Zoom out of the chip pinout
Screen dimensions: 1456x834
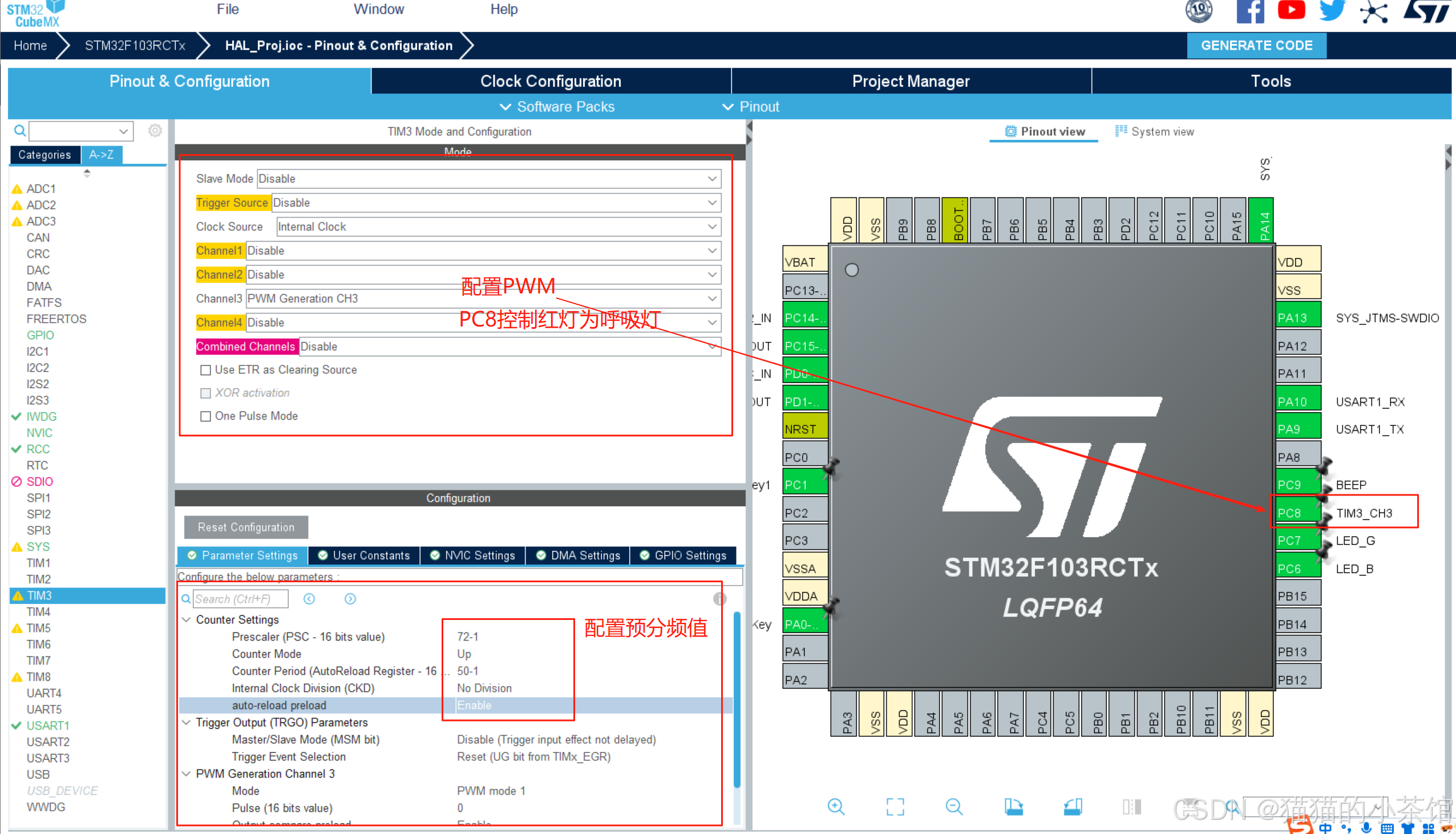[x=954, y=807]
